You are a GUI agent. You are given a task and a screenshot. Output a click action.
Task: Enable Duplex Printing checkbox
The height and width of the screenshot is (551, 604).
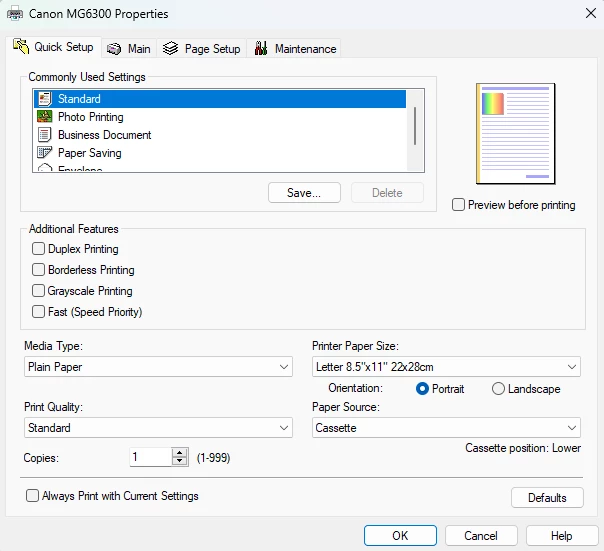(x=38, y=249)
